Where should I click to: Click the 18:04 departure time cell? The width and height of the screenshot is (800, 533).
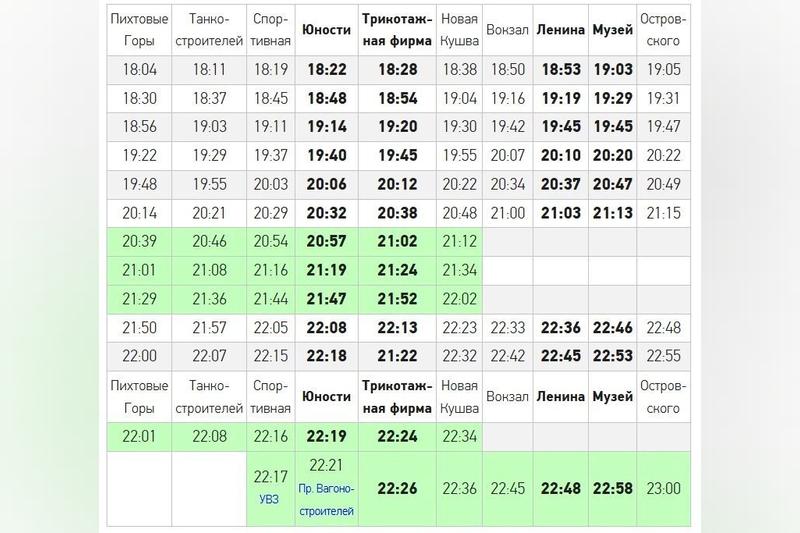[141, 70]
